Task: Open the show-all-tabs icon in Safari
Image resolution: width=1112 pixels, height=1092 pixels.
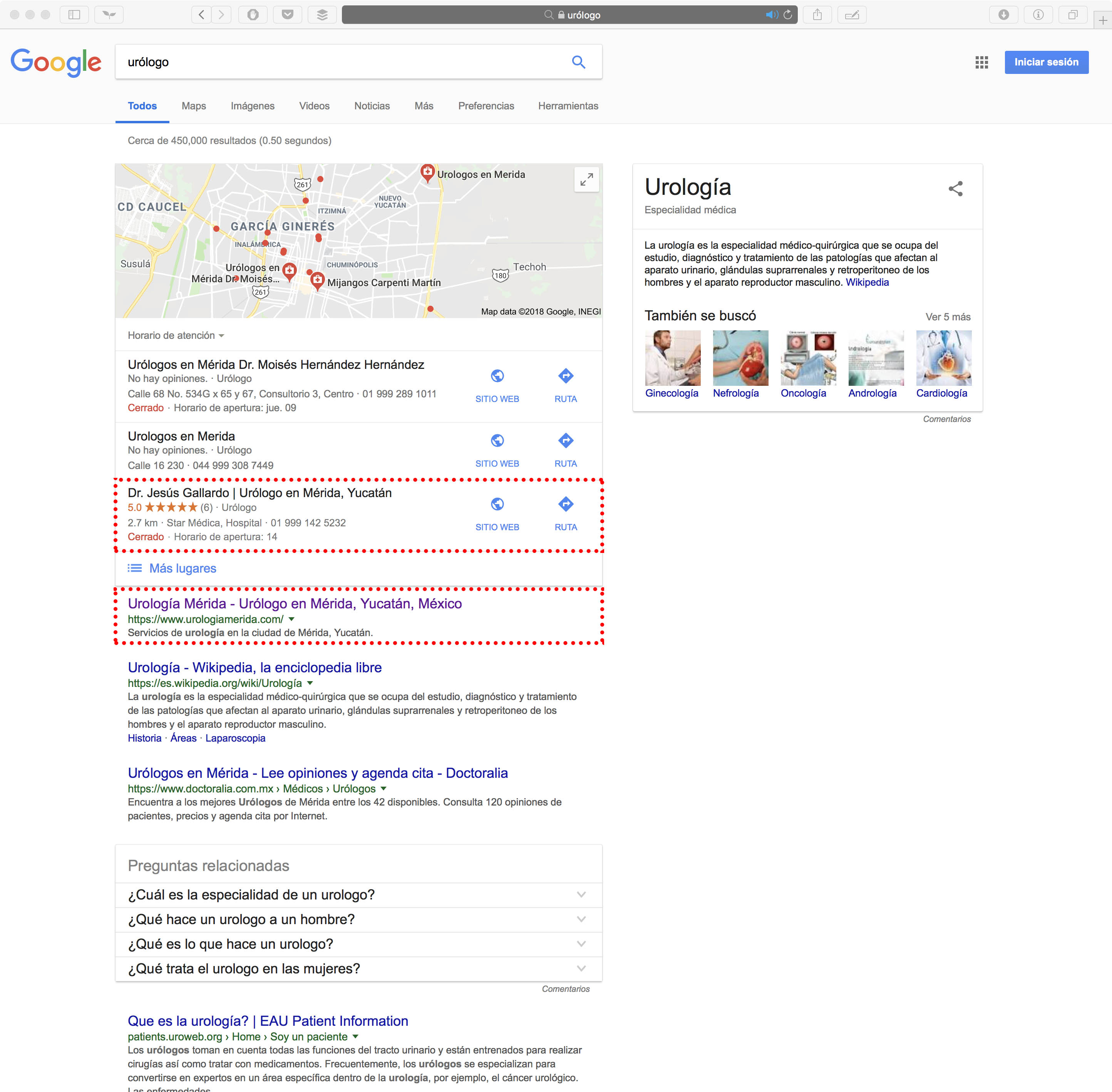Action: click(1073, 15)
